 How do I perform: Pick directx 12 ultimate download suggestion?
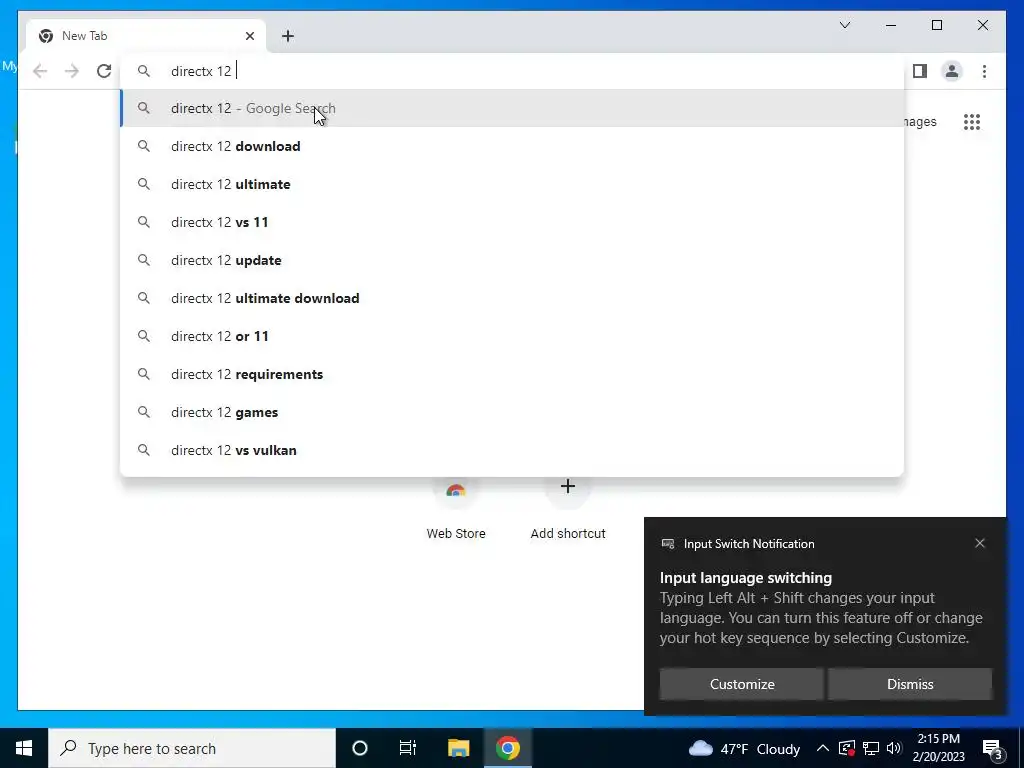[x=513, y=298]
